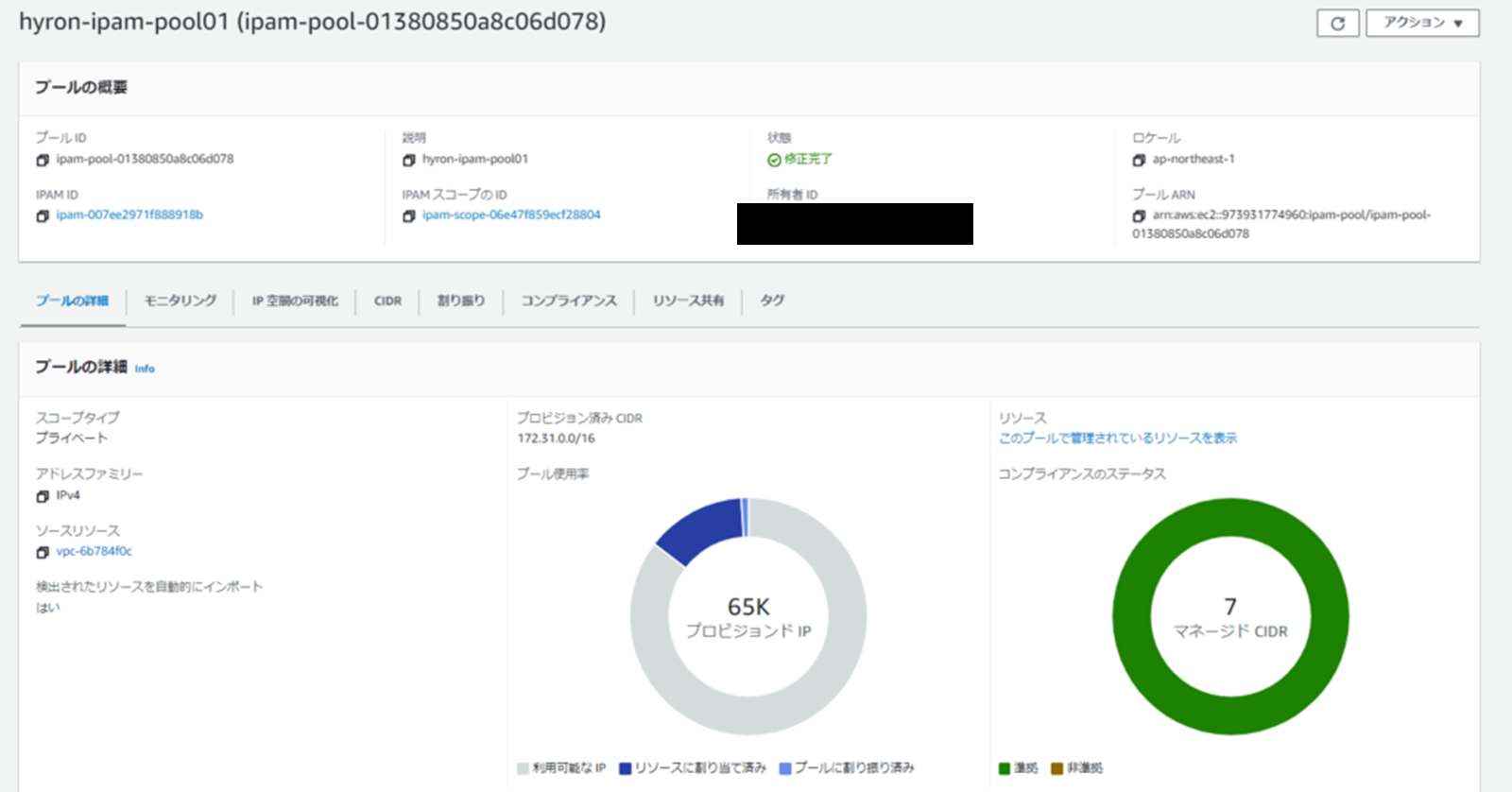Switch to the IP 空間の可視化 tab

pyautogui.click(x=295, y=301)
